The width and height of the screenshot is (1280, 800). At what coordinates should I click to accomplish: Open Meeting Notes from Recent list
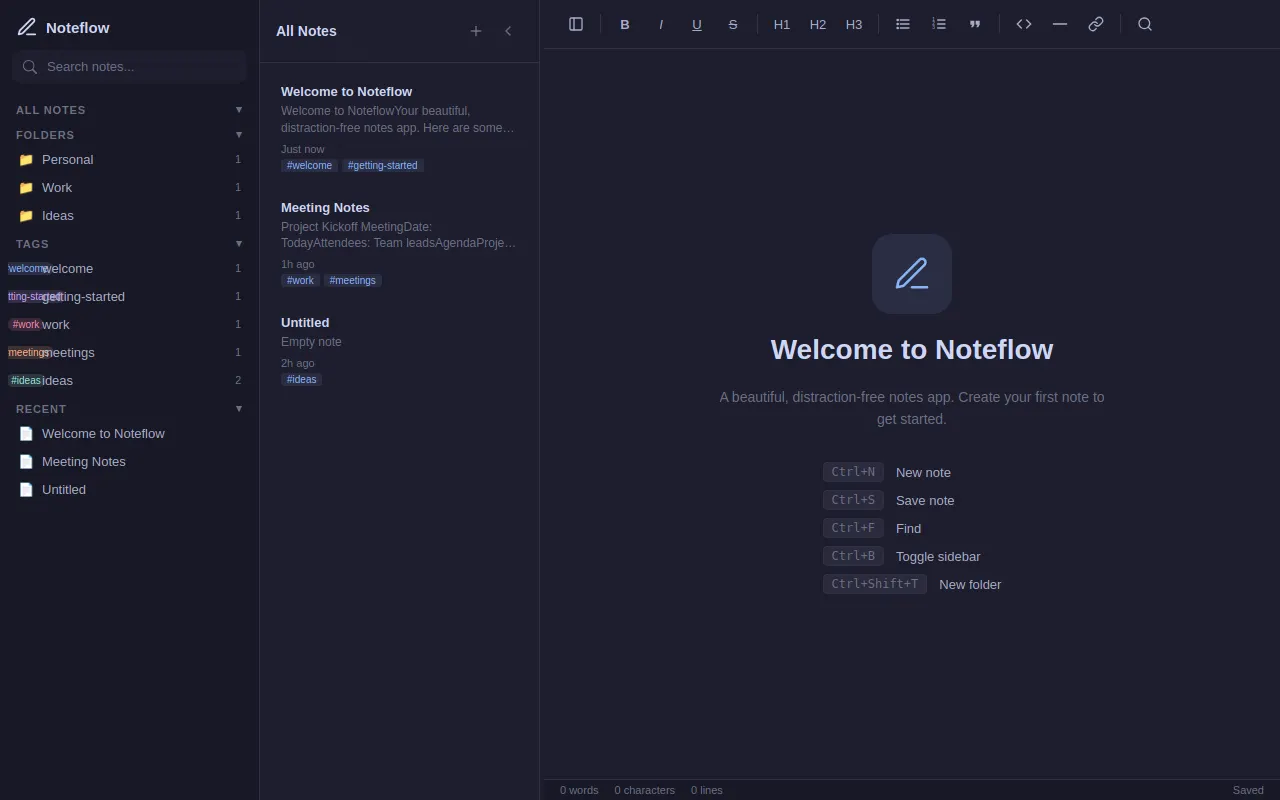click(x=129, y=461)
